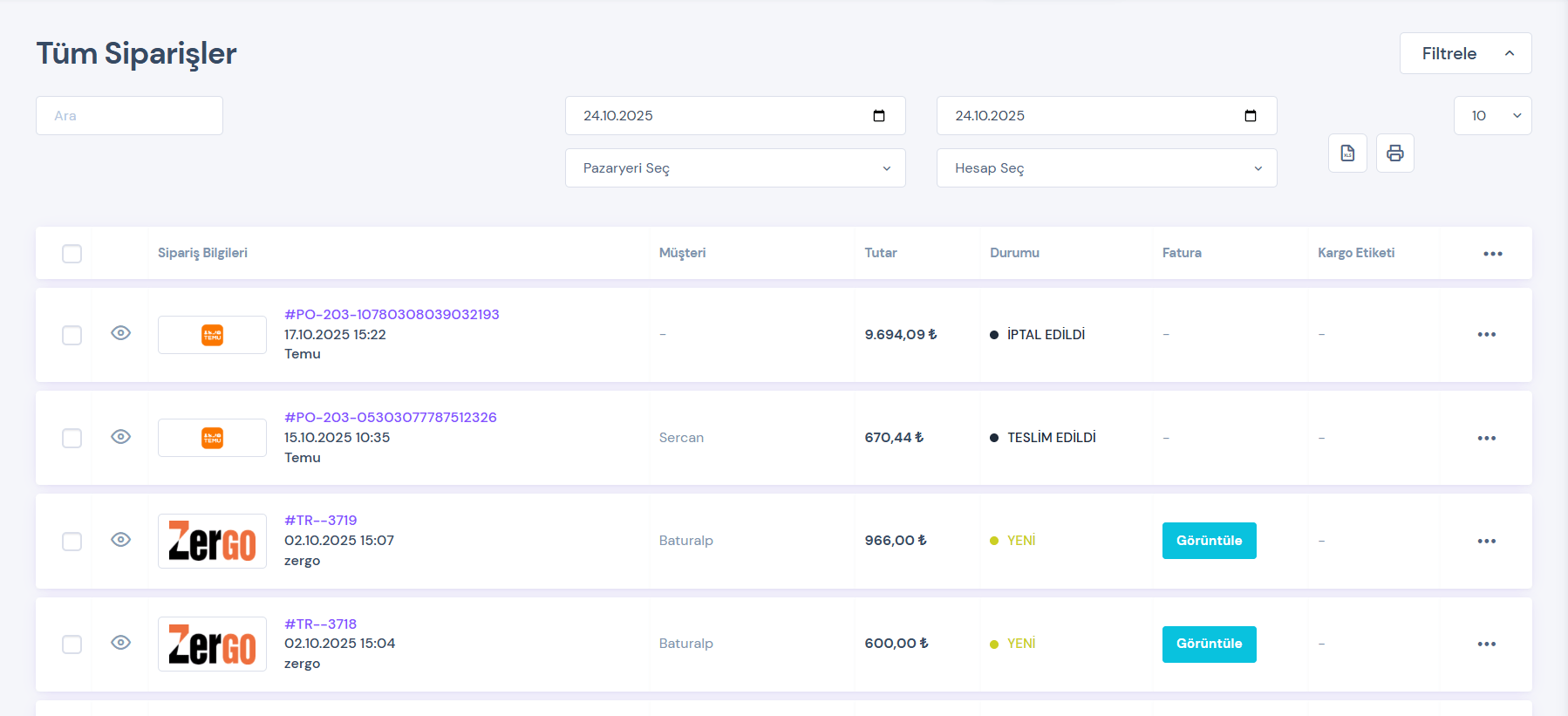Open calendar picker on start date field

point(878,116)
